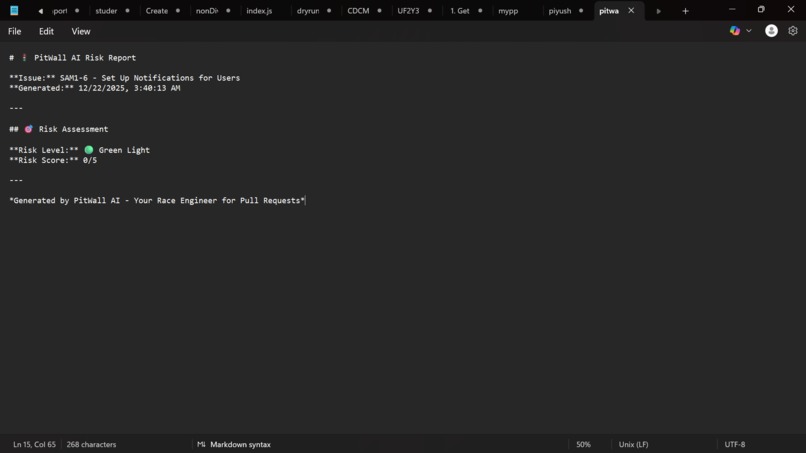Click the Risk Score 0/5 line
The height and width of the screenshot is (453, 806).
point(53,160)
